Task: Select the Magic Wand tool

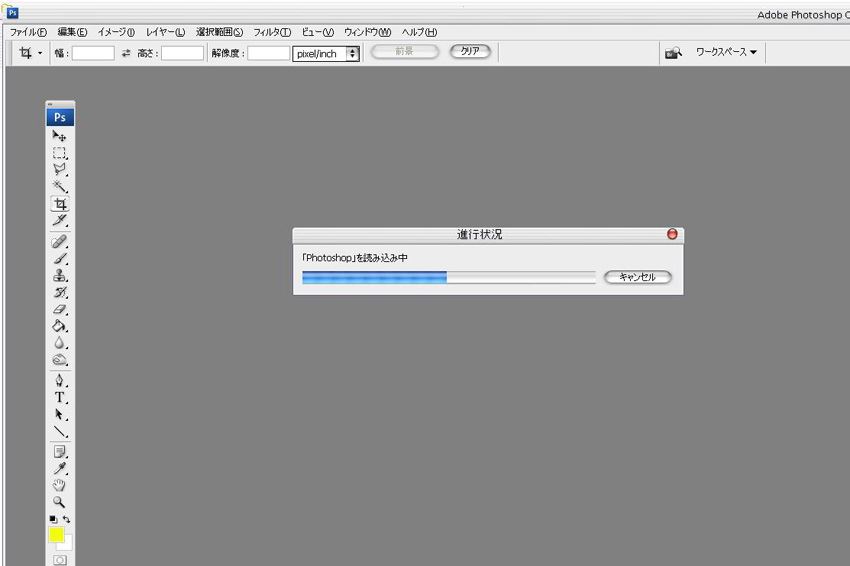Action: [x=60, y=186]
